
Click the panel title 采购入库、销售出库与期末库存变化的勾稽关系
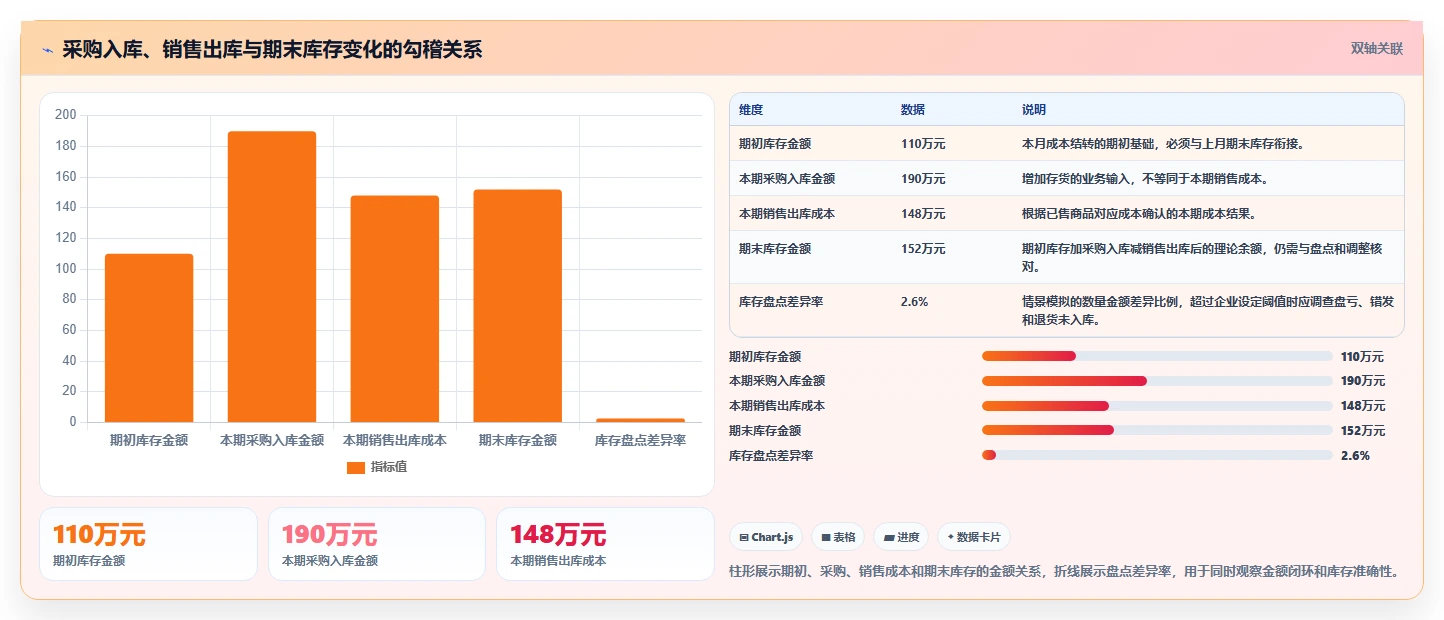272,49
